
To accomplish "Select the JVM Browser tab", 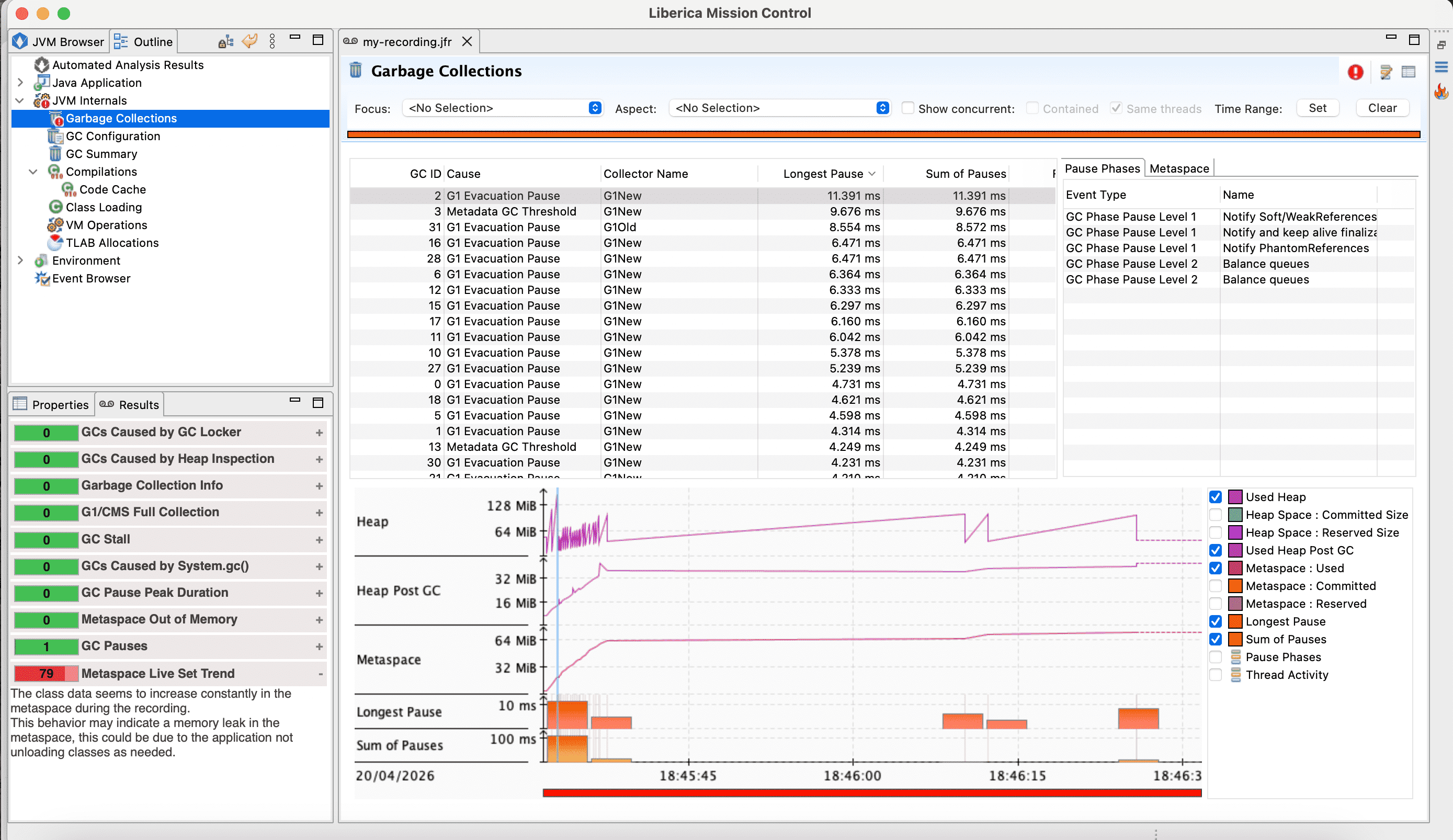I will [x=60, y=41].
